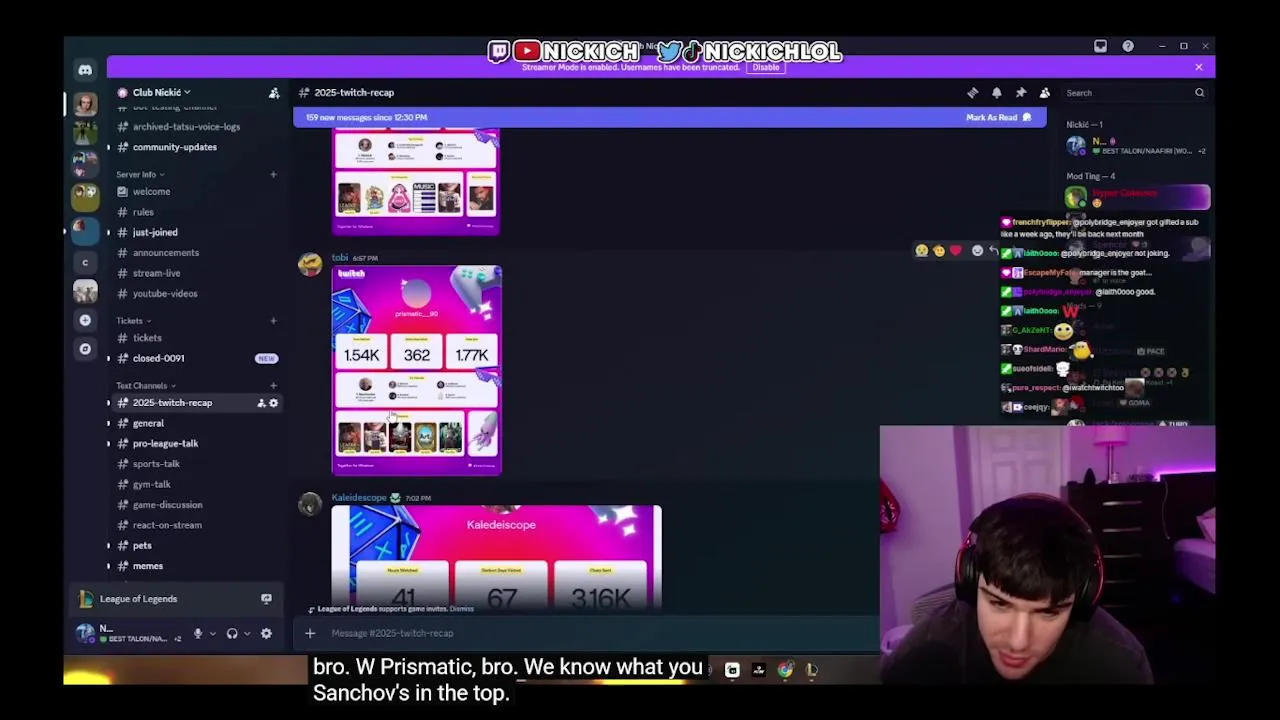Collapse the Server Info category
The image size is (1280, 720).
click(x=140, y=175)
